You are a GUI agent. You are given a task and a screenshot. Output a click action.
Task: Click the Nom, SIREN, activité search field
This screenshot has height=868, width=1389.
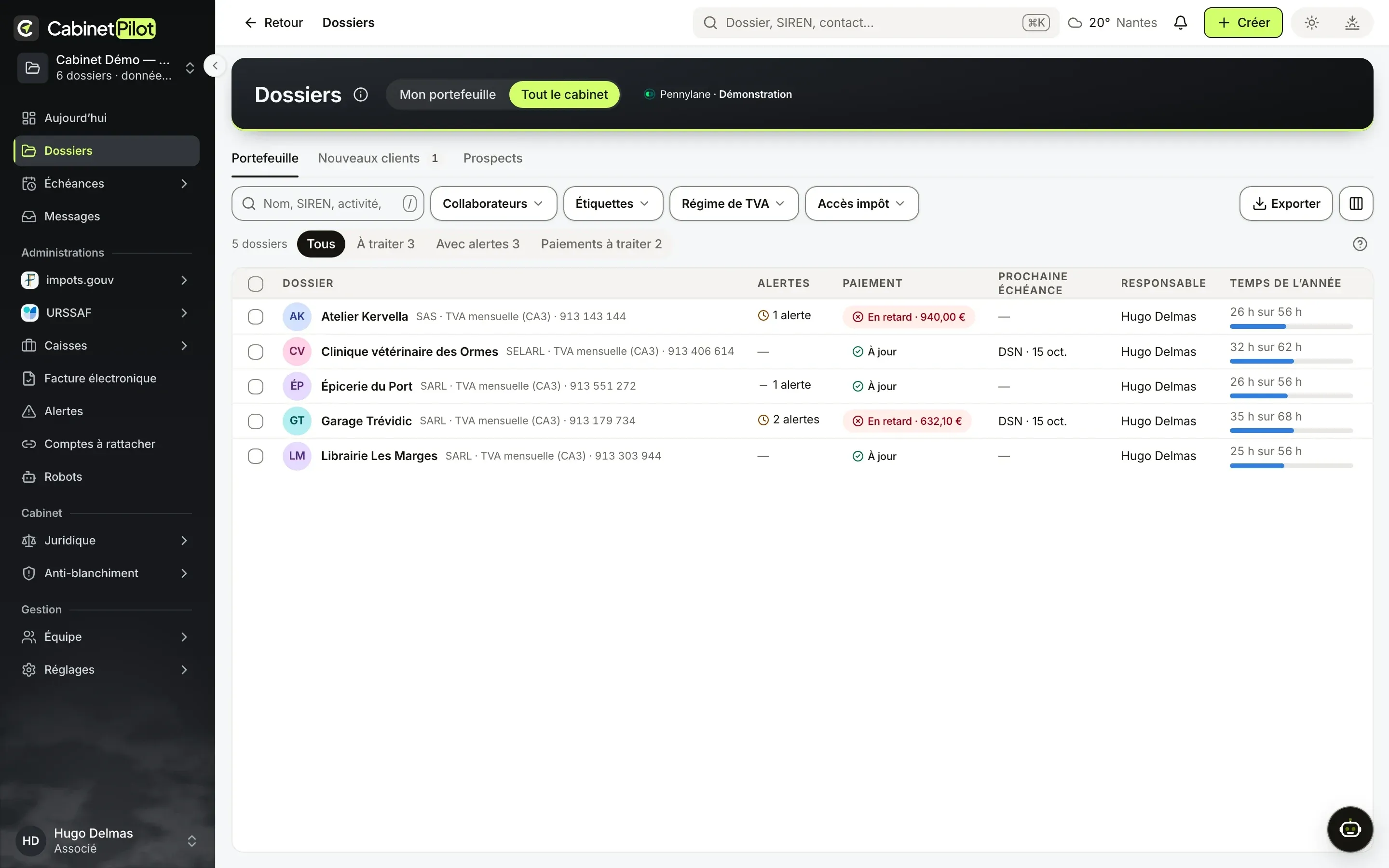[x=327, y=203]
